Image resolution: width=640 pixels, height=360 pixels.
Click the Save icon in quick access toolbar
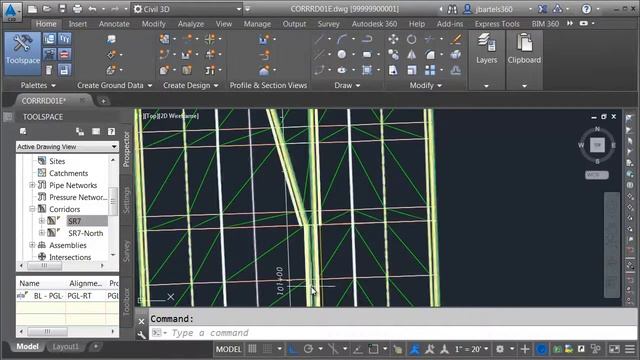point(62,9)
